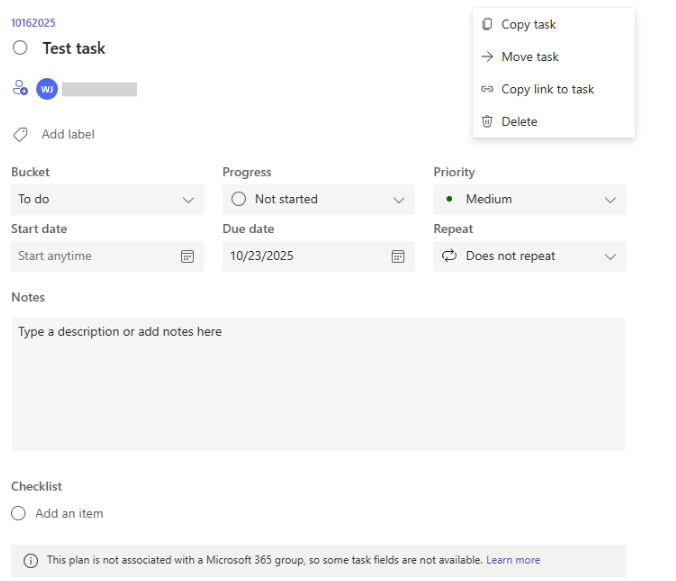Click the assign people icon

point(20,88)
